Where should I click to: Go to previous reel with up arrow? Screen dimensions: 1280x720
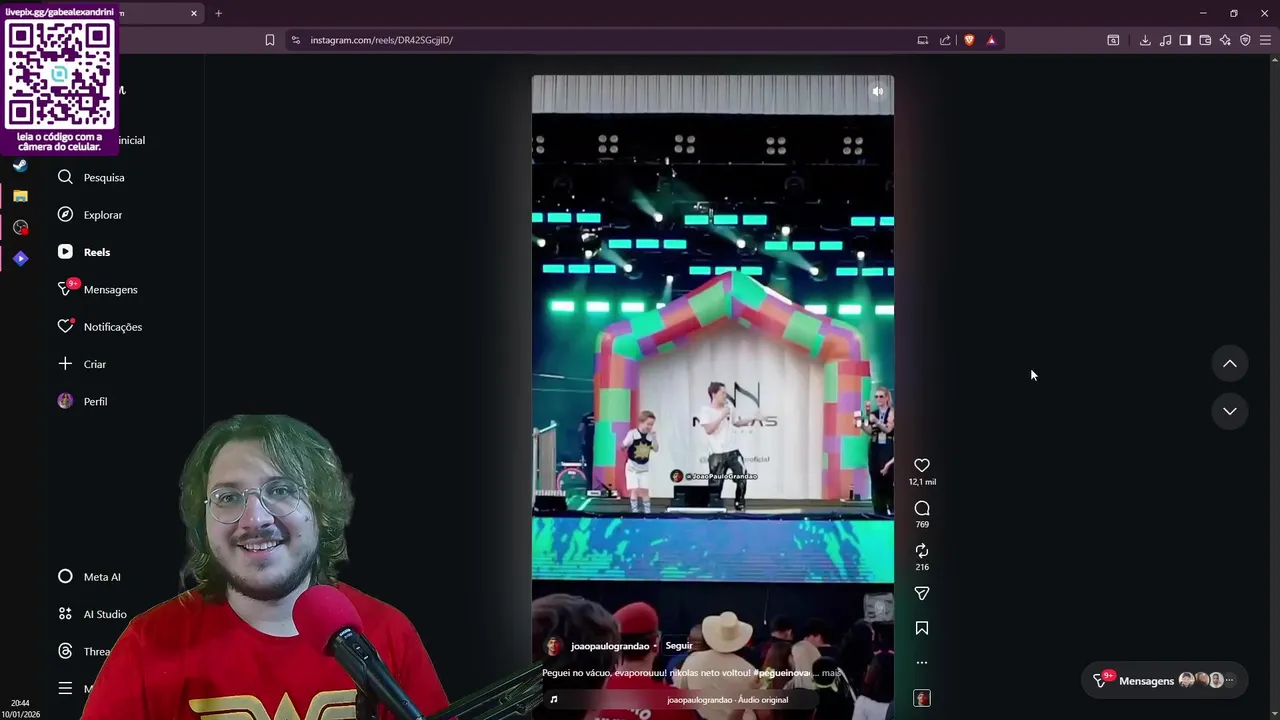coord(1230,364)
